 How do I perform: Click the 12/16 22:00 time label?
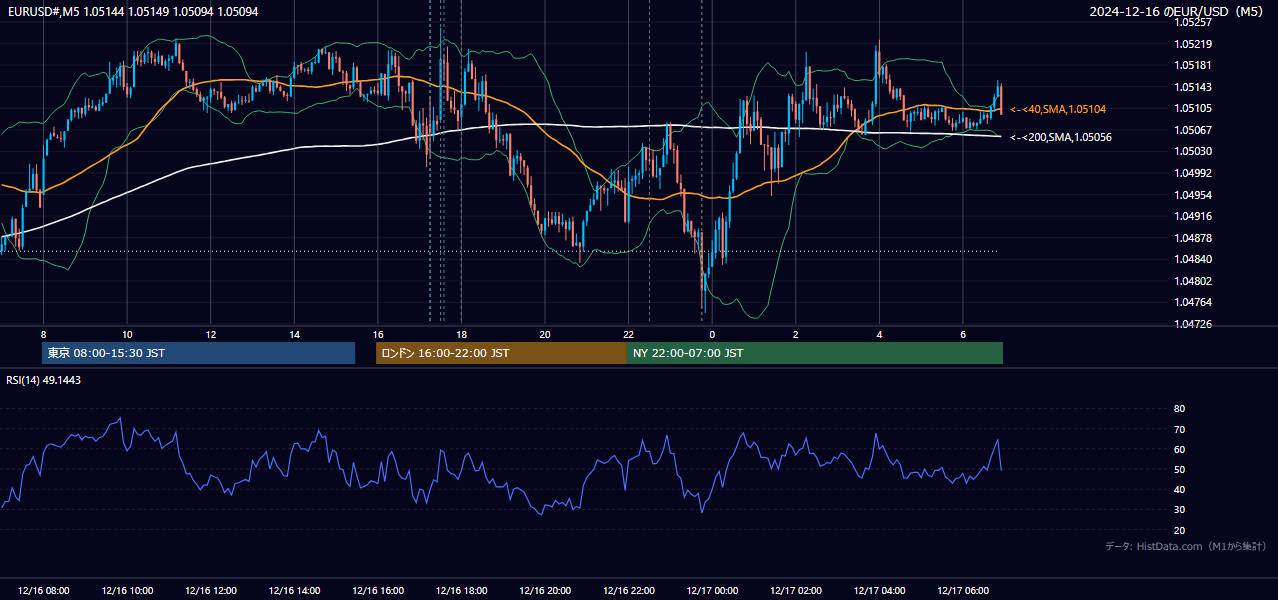[628, 591]
